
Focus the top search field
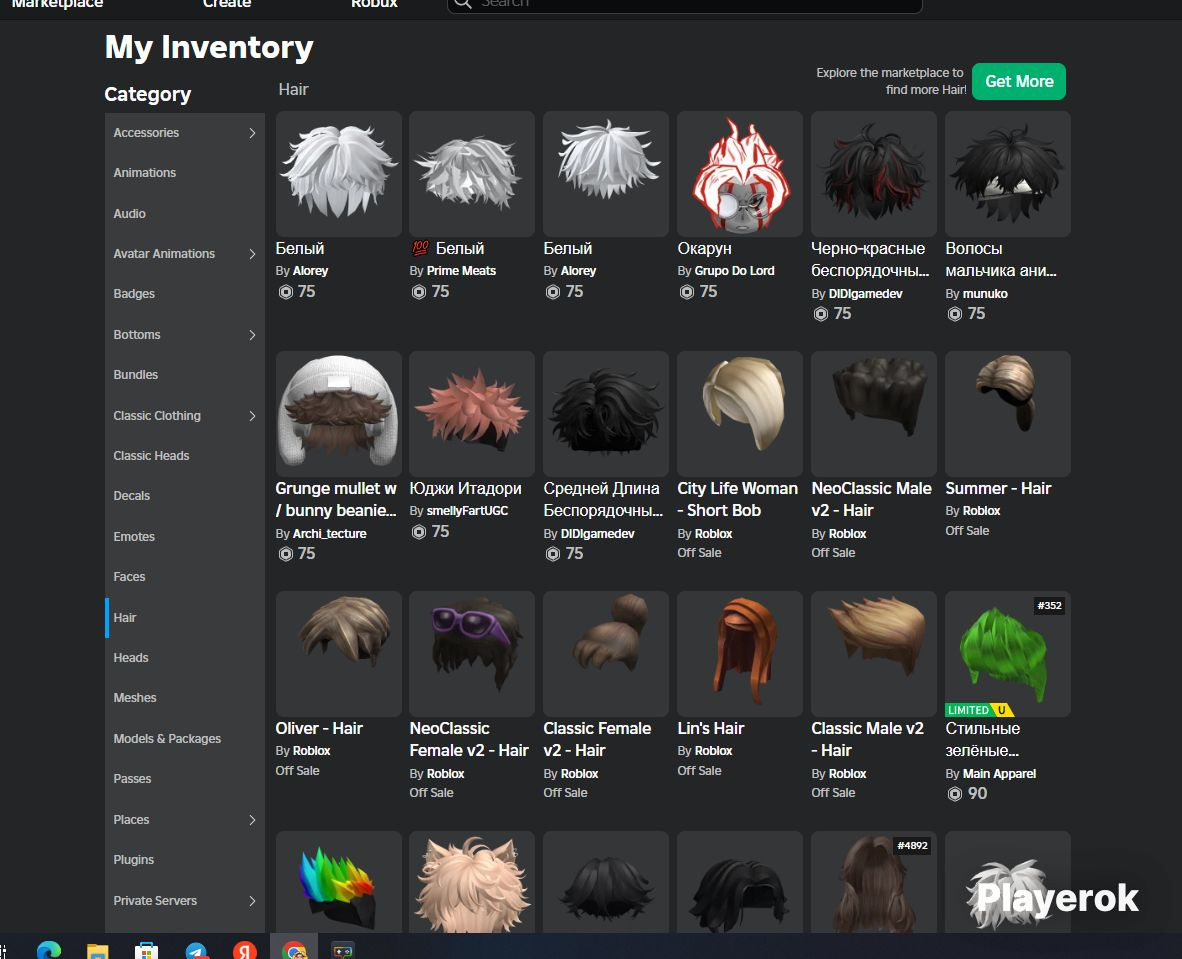[684, 4]
